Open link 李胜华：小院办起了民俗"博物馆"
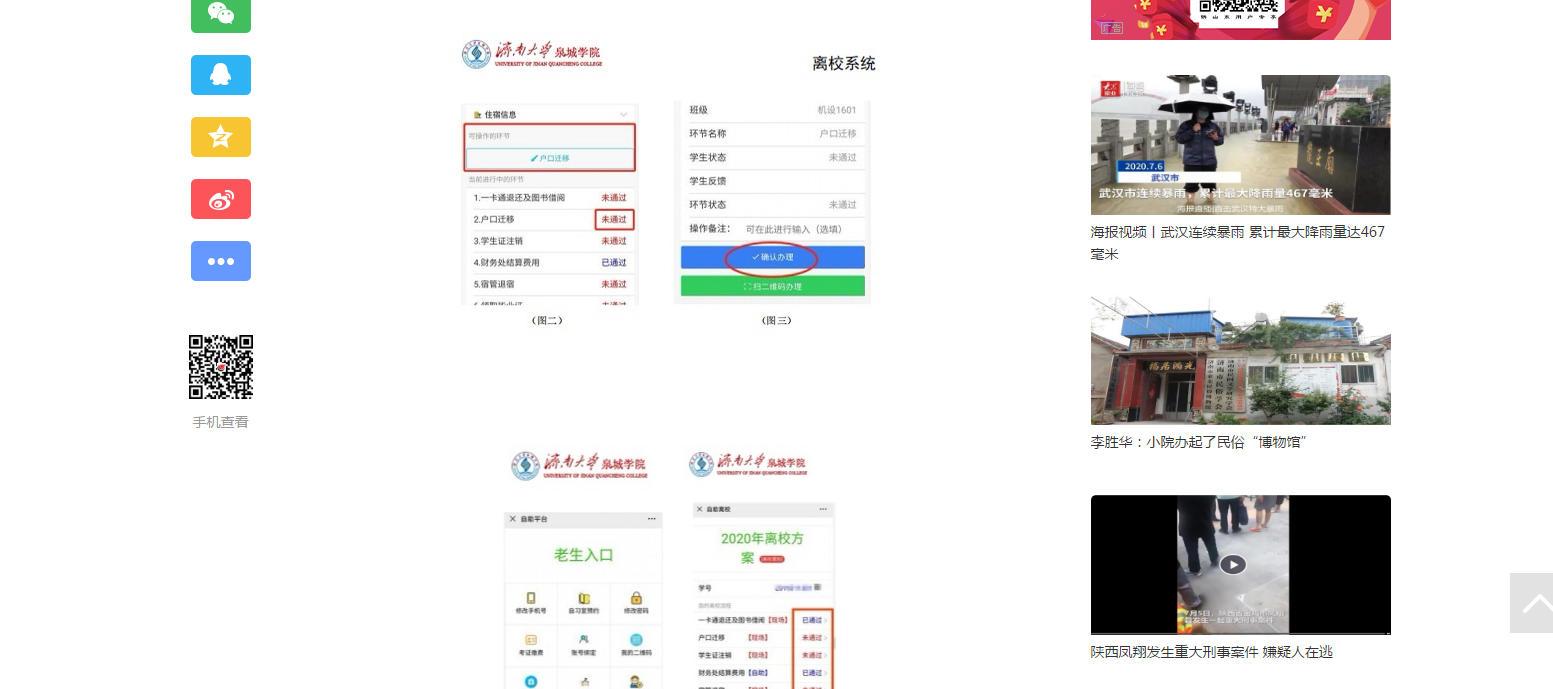The image size is (1553, 689). 1199,442
